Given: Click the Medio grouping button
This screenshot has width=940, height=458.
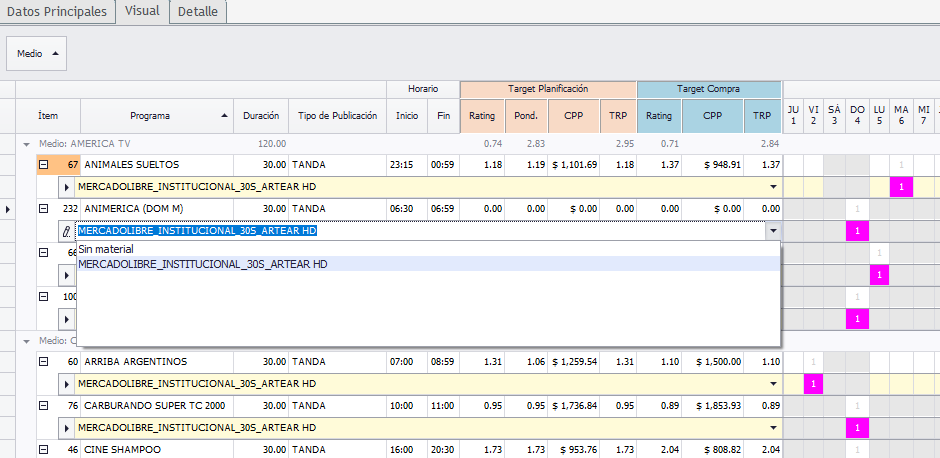Looking at the screenshot, I should pyautogui.click(x=37, y=54).
